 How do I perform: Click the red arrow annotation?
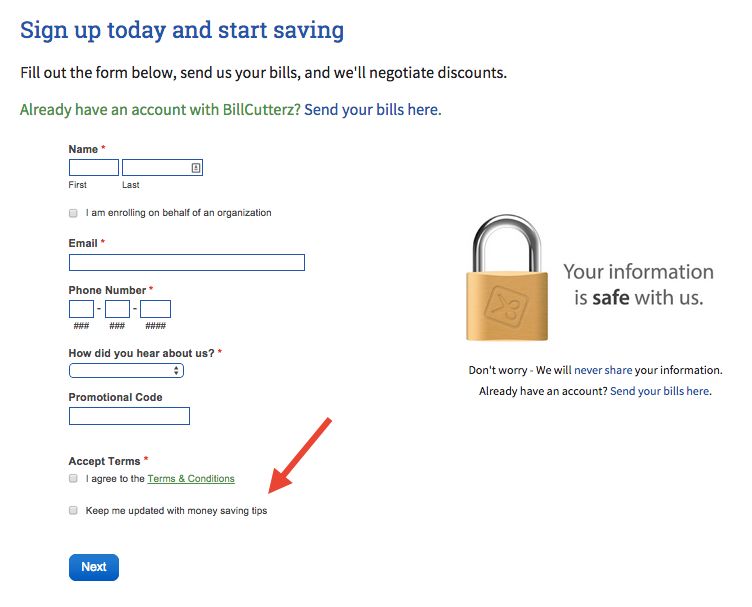(x=299, y=456)
